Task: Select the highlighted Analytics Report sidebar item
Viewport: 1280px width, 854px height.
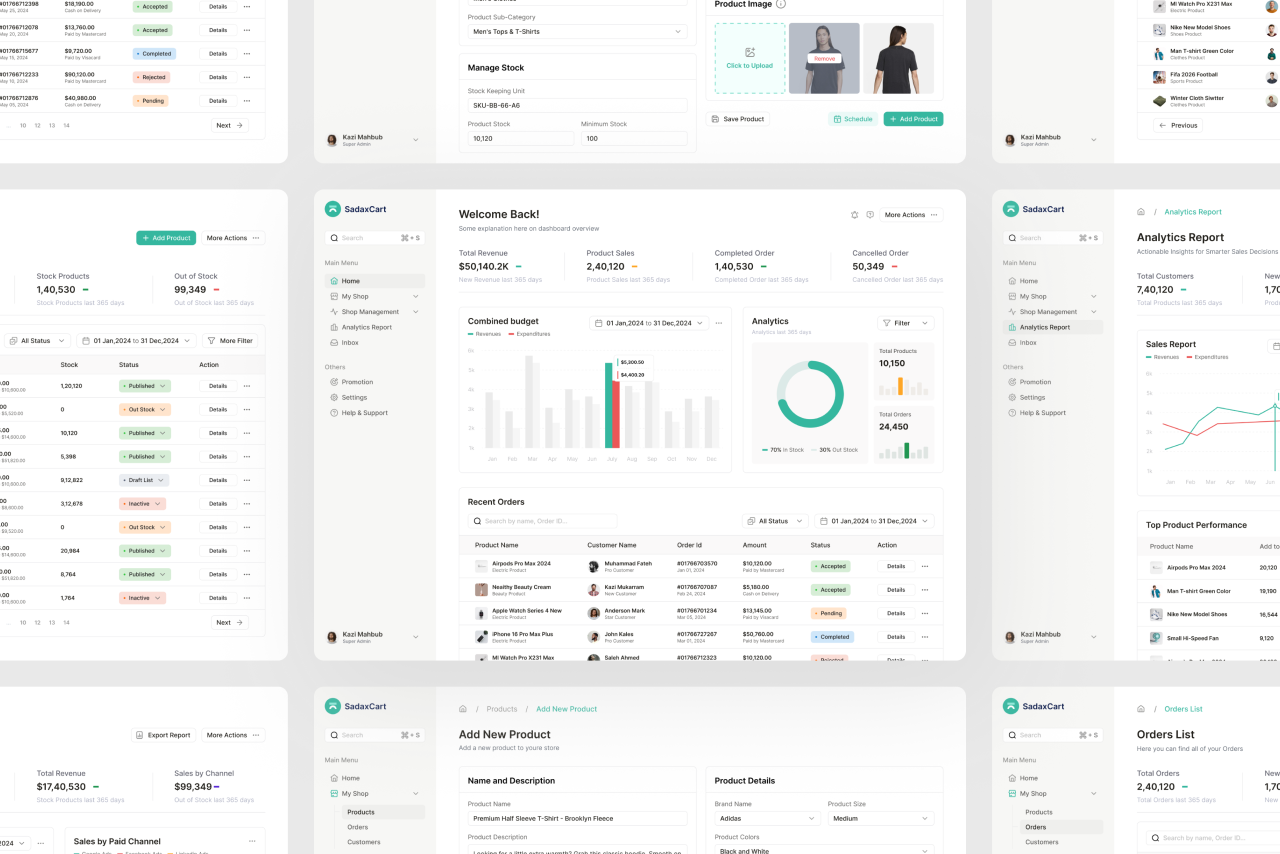Action: [1052, 327]
